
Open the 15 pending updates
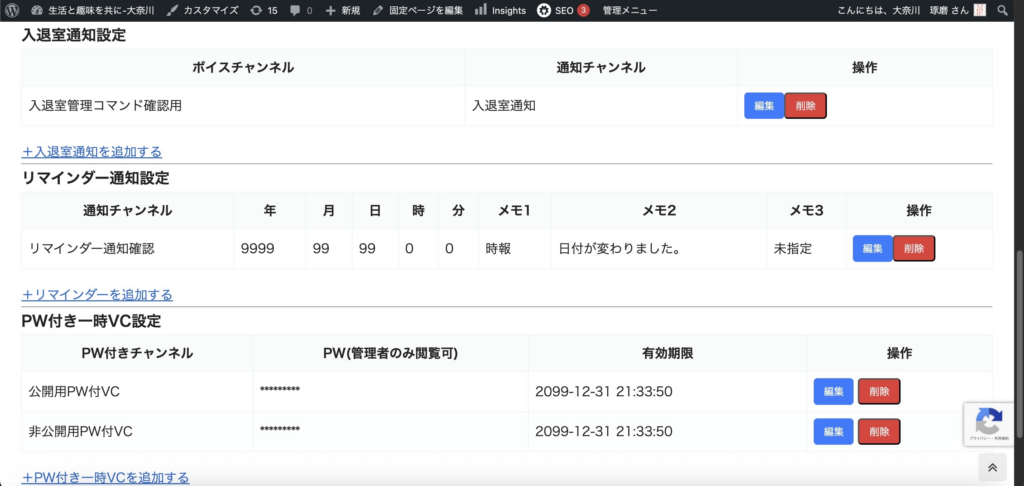[264, 10]
